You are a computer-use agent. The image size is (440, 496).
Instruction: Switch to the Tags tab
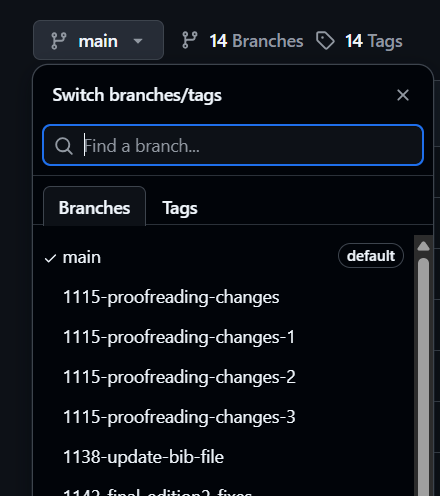click(x=180, y=208)
